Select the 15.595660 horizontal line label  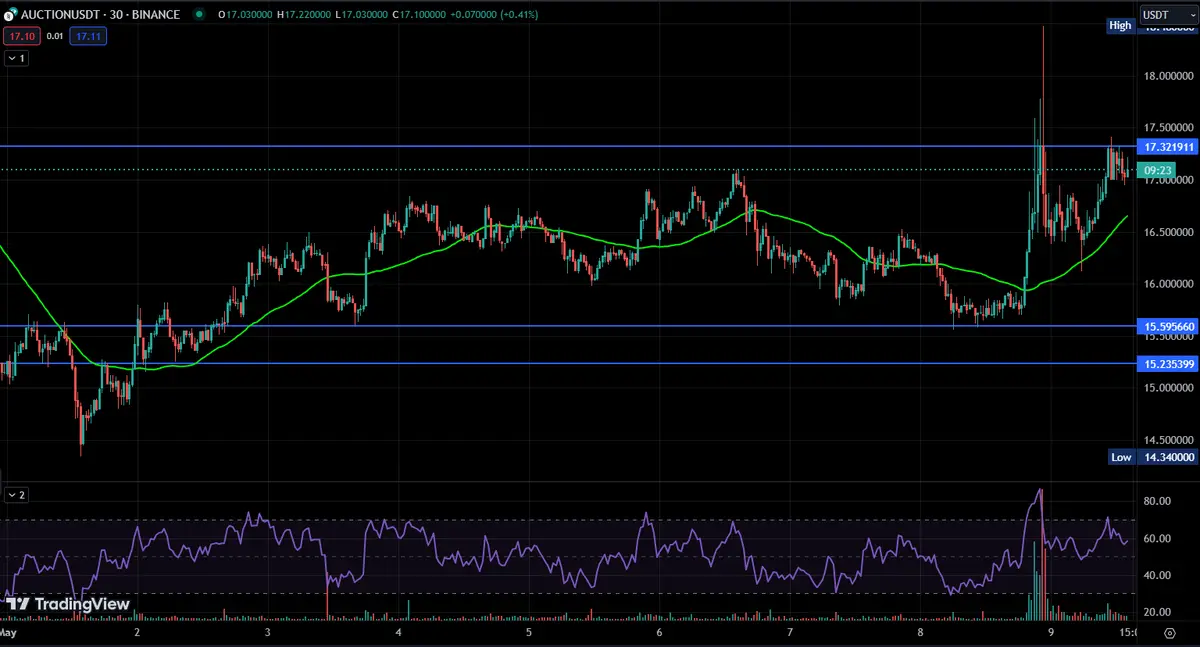[x=1167, y=326]
